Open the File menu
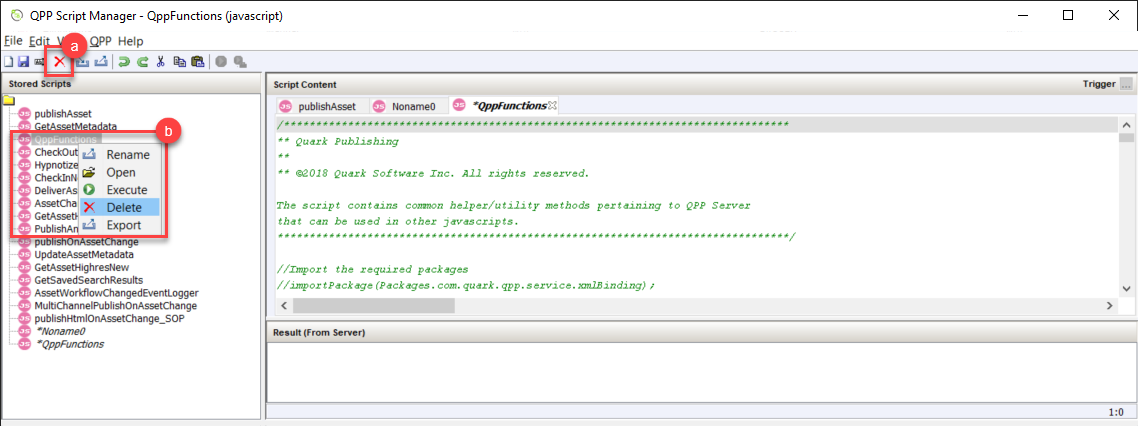The image size is (1138, 426). pos(14,41)
